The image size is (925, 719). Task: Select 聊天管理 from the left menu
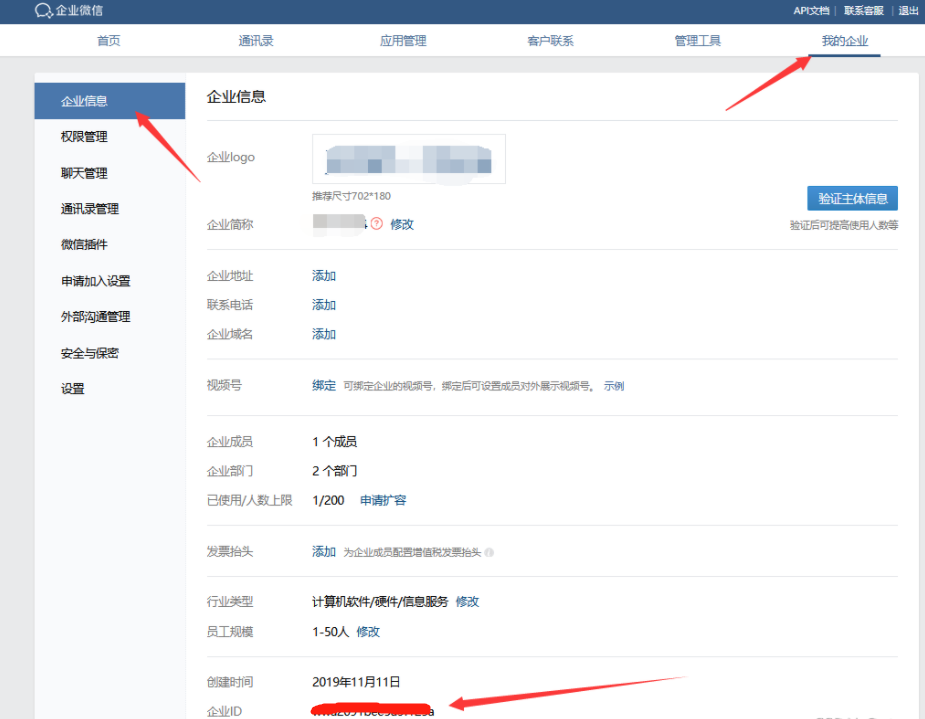point(84,173)
